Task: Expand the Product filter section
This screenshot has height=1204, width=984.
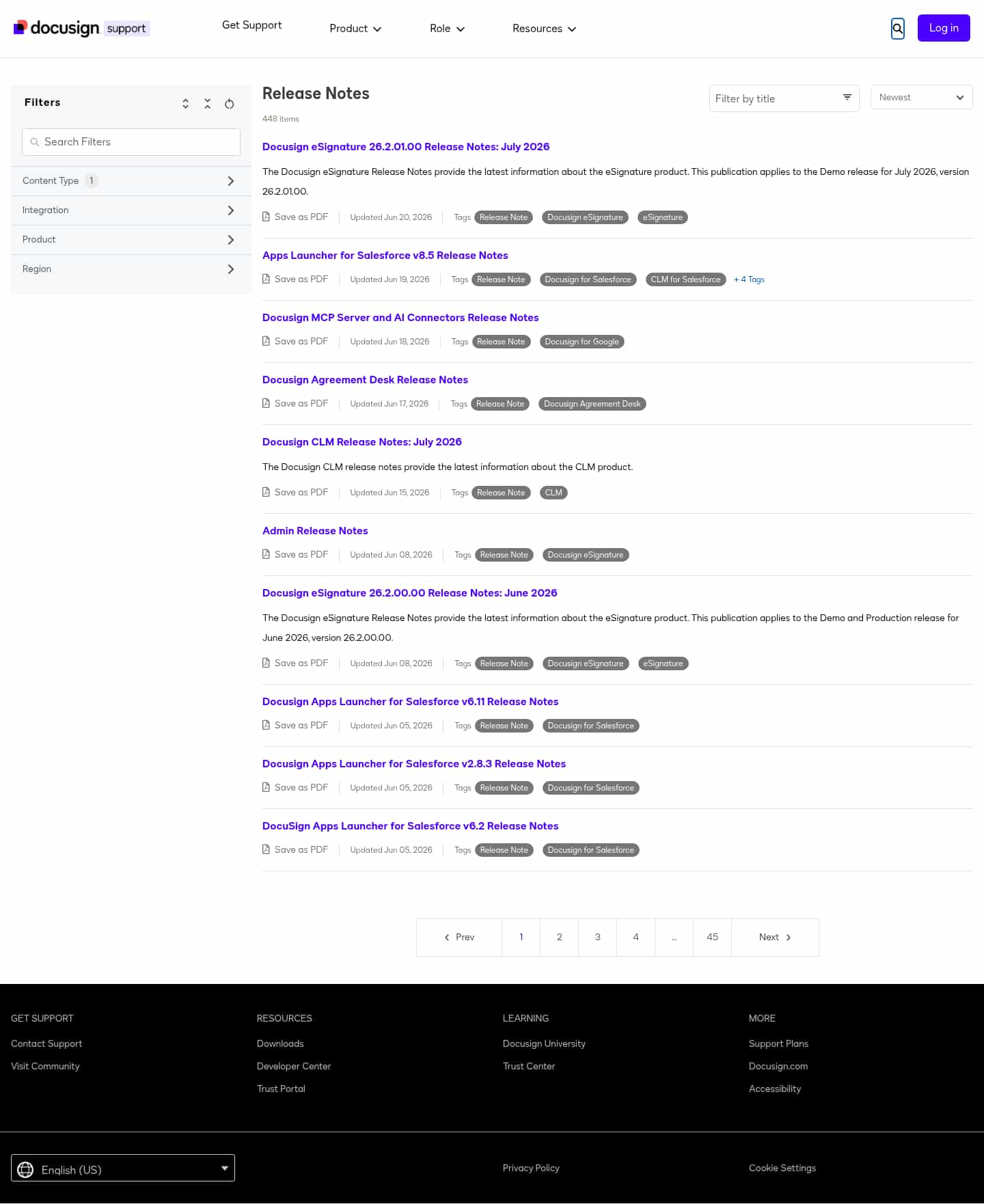Action: click(x=131, y=240)
